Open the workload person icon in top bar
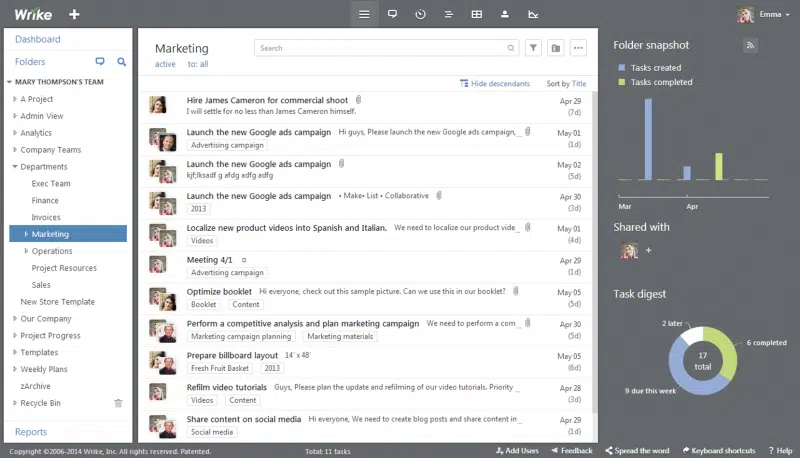 point(505,14)
